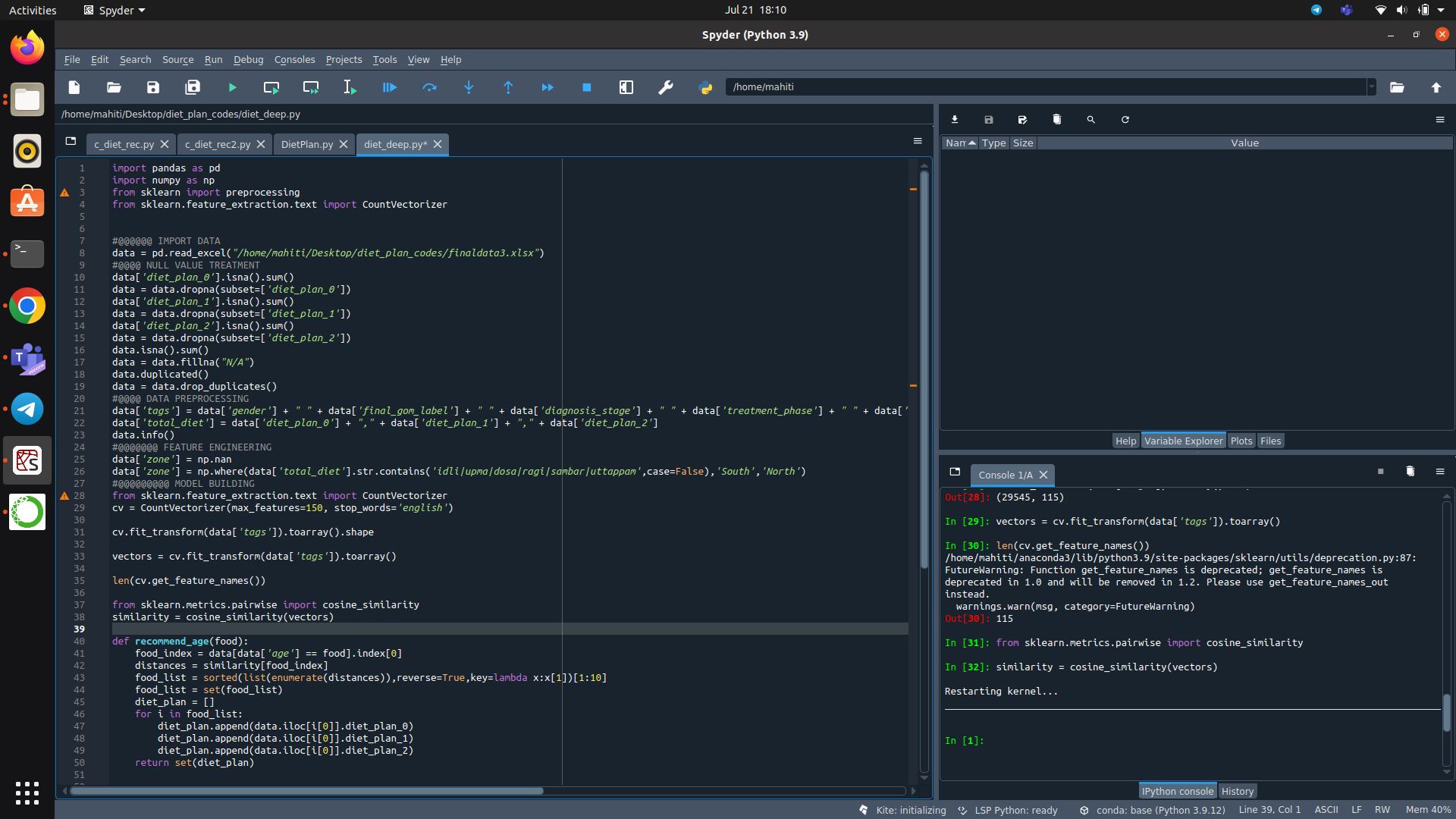Maximize current pane icon
This screenshot has height=819, width=1456.
626,87
